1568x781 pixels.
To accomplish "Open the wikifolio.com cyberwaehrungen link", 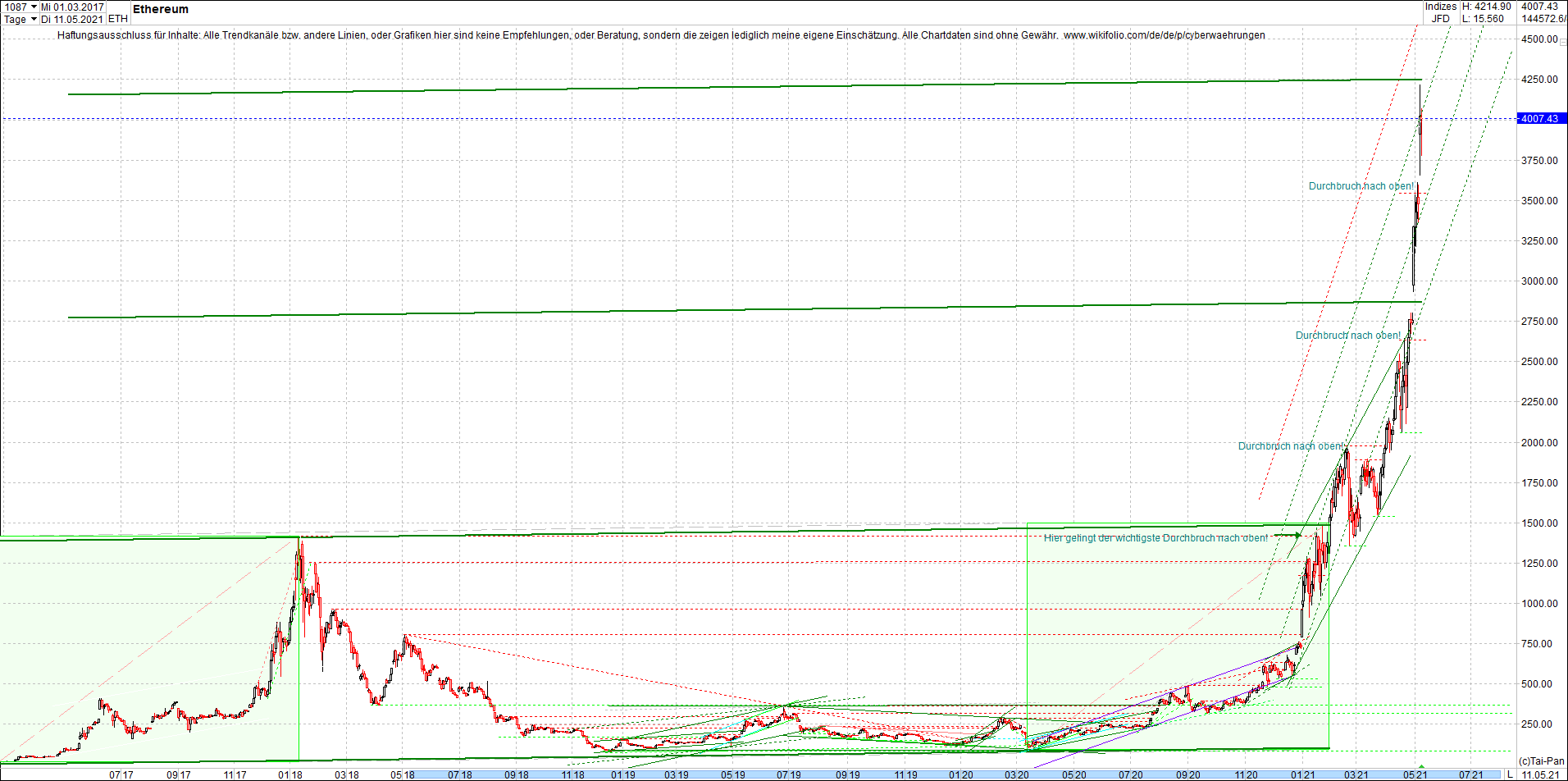I will [1165, 36].
